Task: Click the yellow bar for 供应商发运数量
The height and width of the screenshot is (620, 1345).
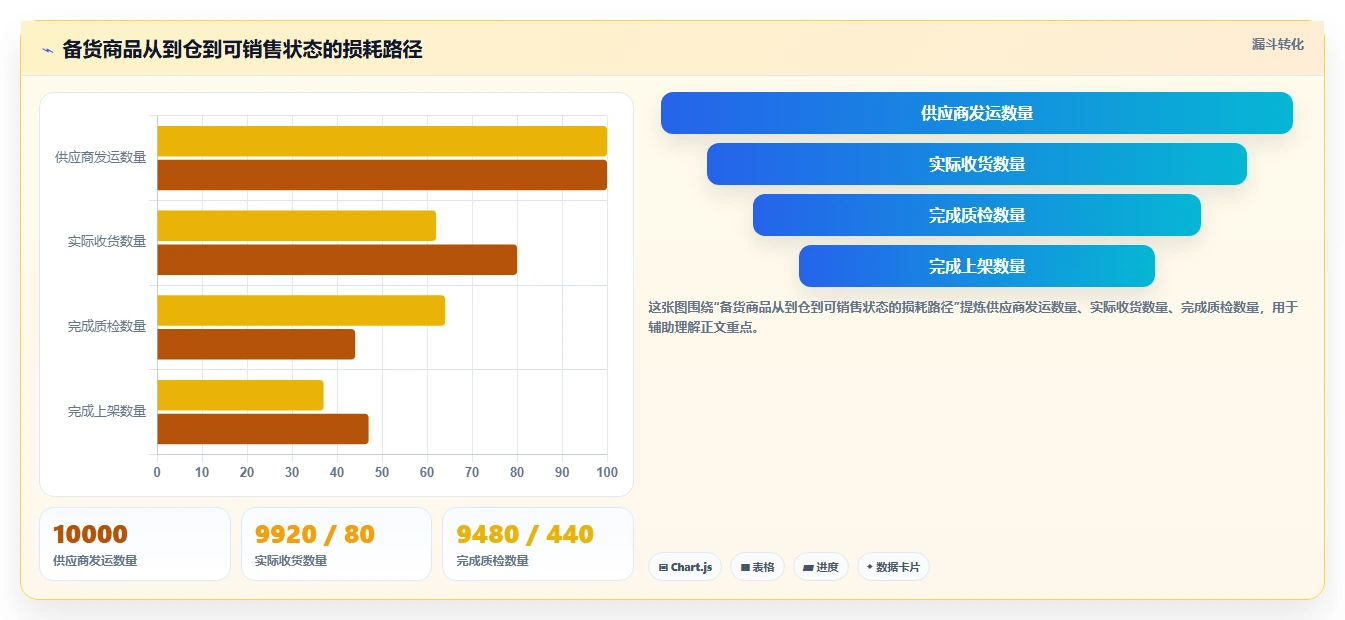Action: point(382,141)
